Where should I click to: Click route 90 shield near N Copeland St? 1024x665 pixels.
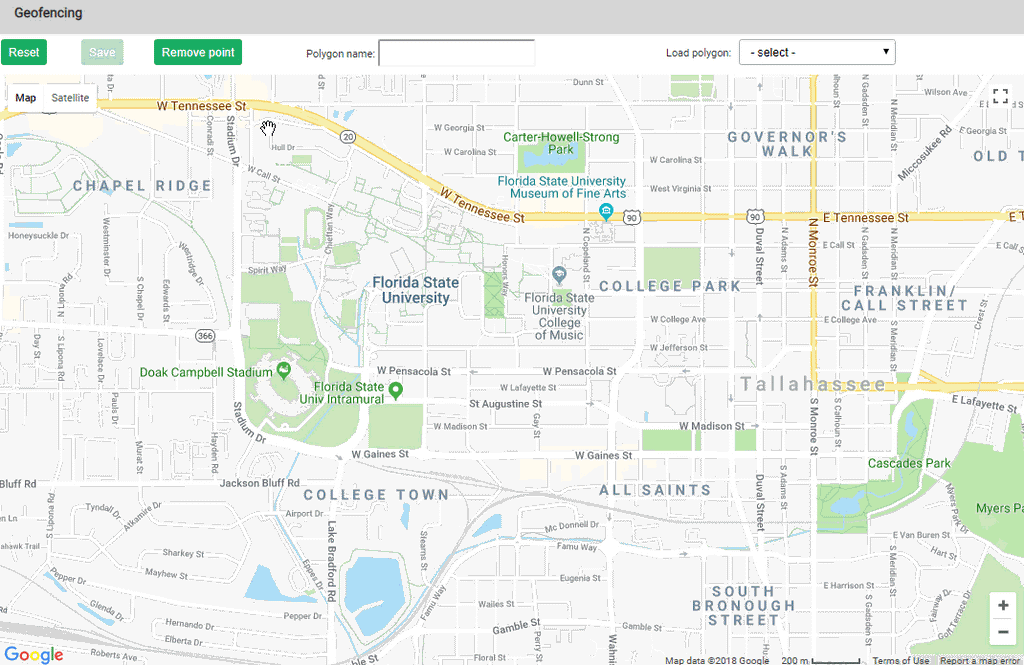[x=631, y=218]
